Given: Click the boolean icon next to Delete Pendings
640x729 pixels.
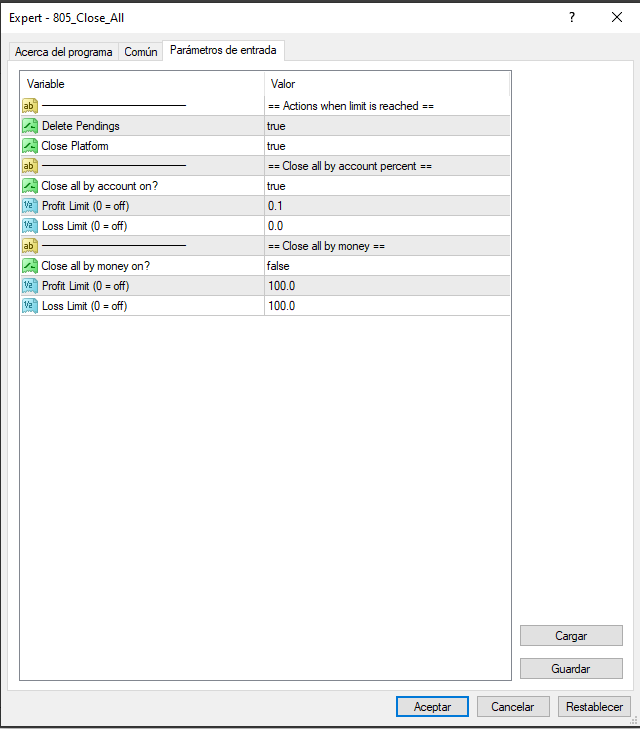Looking at the screenshot, I should point(30,126).
